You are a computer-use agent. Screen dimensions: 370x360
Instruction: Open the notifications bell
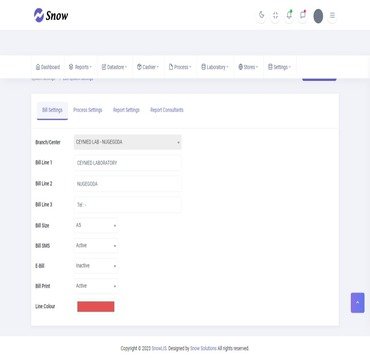pos(289,15)
